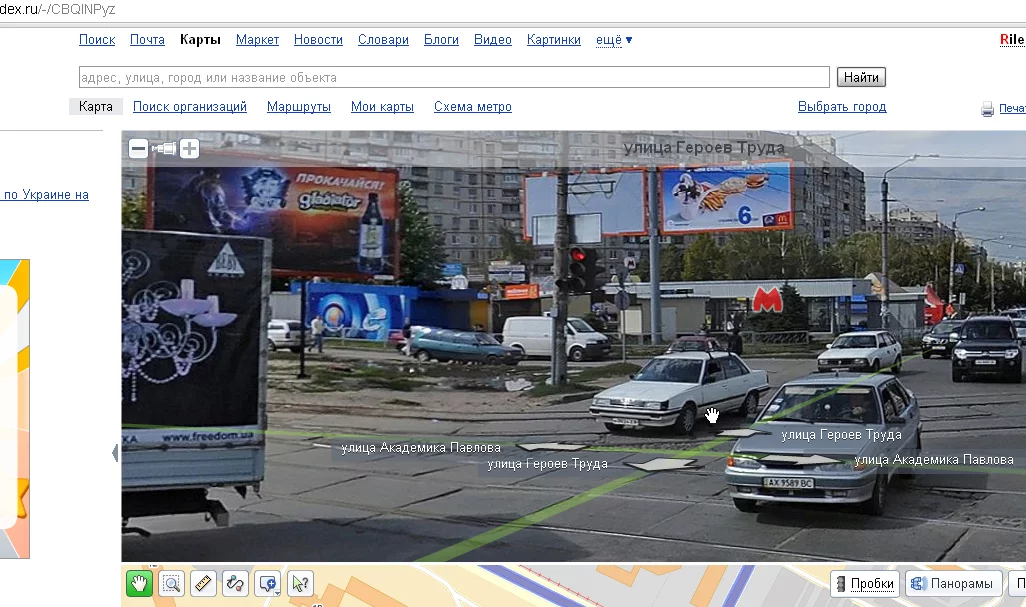
Task: Click улица Героев Труда label beside silver car
Action: pos(841,435)
